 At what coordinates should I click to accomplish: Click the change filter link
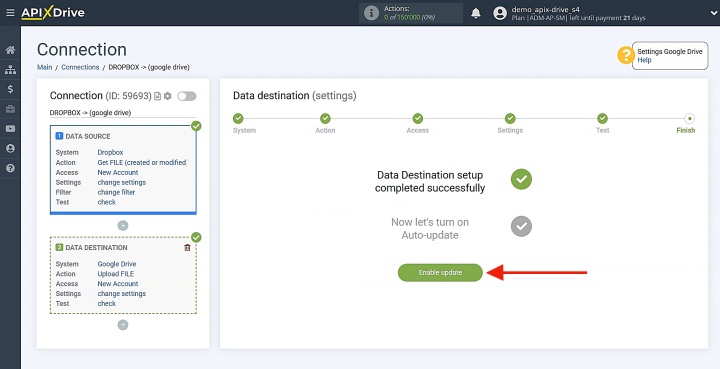click(116, 192)
